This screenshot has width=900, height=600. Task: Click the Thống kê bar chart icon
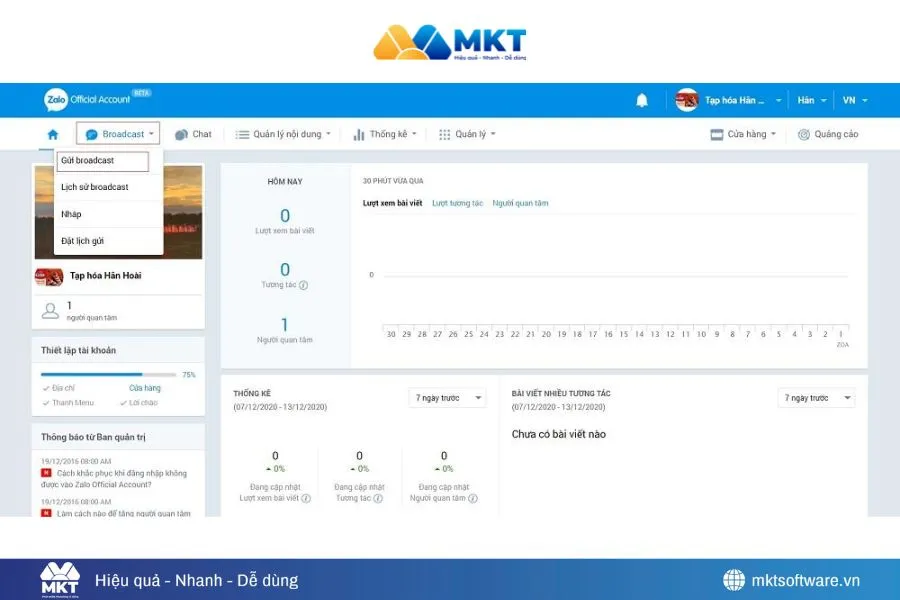click(x=357, y=133)
